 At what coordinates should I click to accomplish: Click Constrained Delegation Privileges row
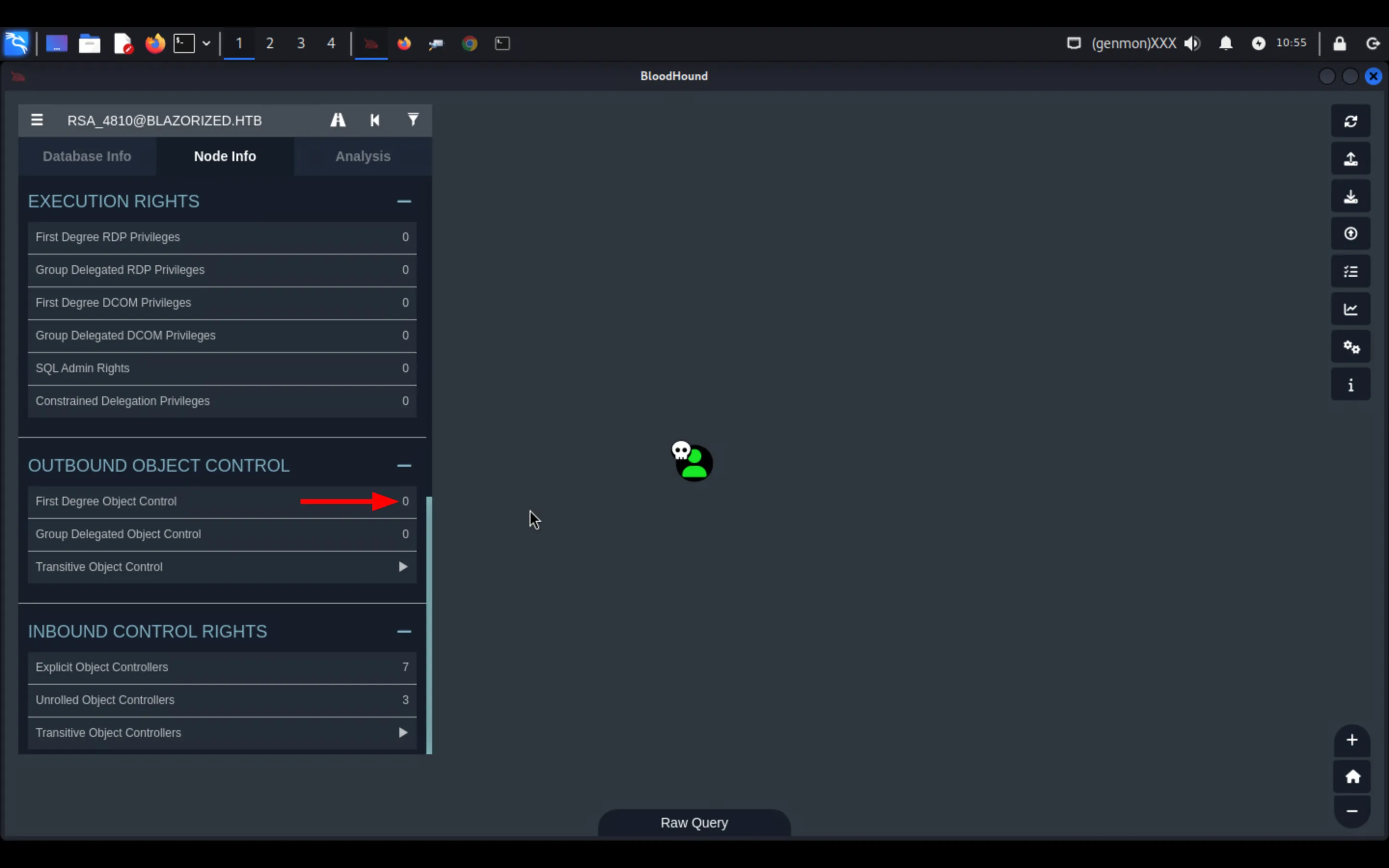pos(222,401)
